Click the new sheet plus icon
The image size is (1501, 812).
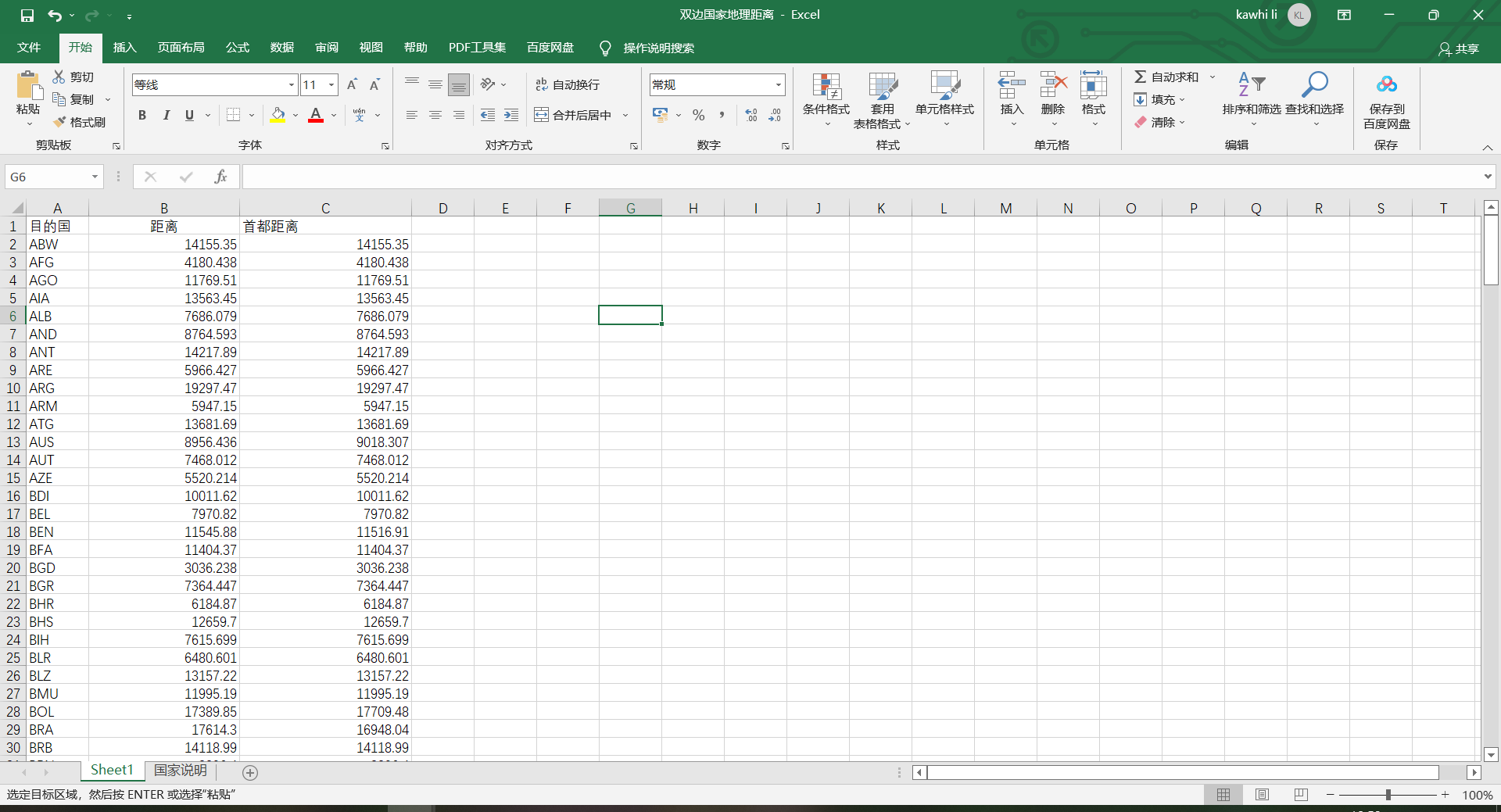250,772
